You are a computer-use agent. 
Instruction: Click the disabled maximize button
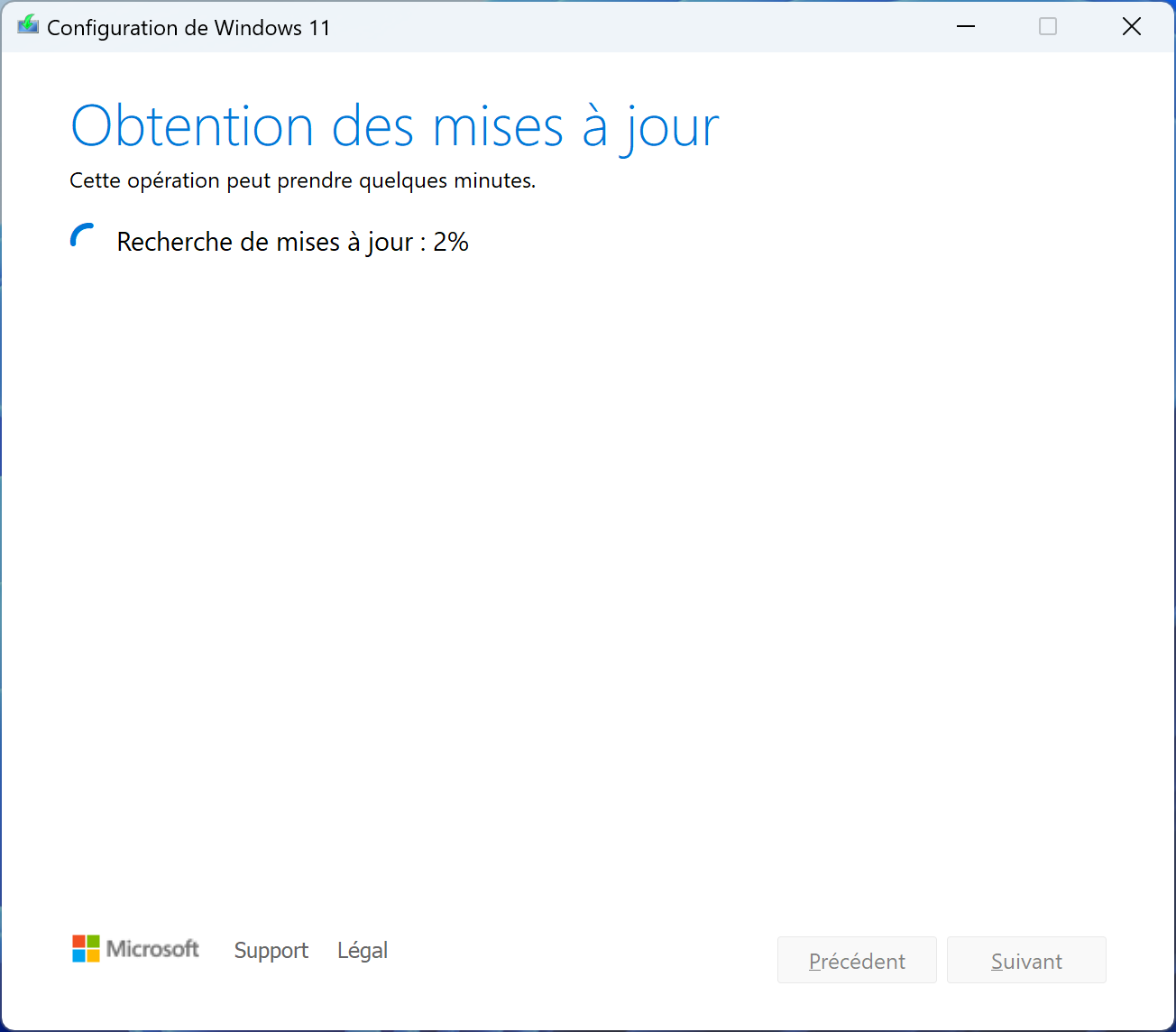point(1048,27)
